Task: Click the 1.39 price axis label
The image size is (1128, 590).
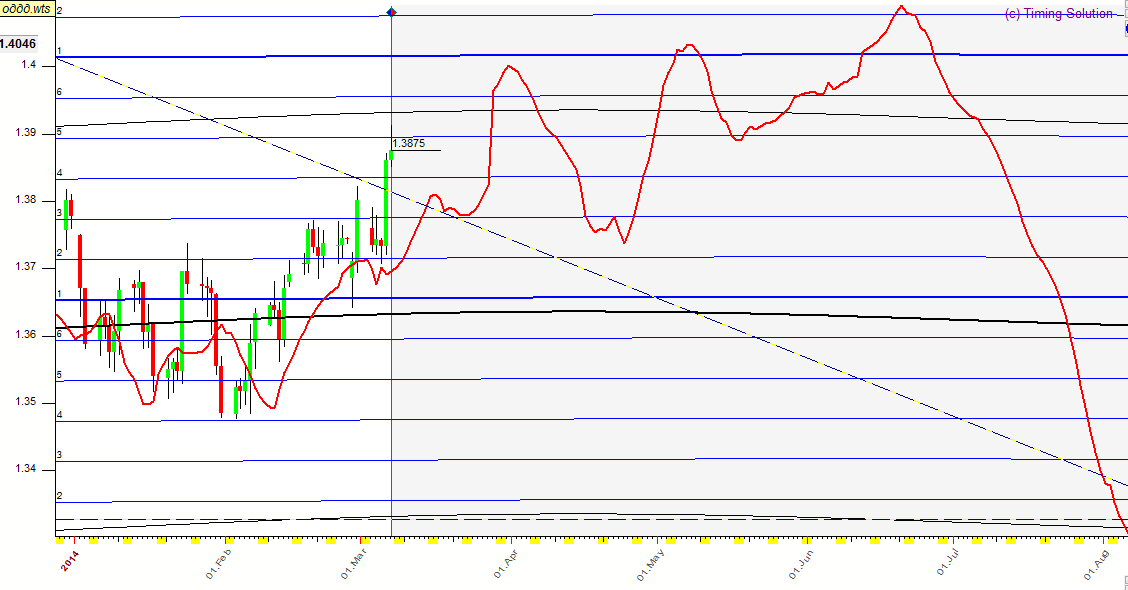Action: click(x=12, y=133)
